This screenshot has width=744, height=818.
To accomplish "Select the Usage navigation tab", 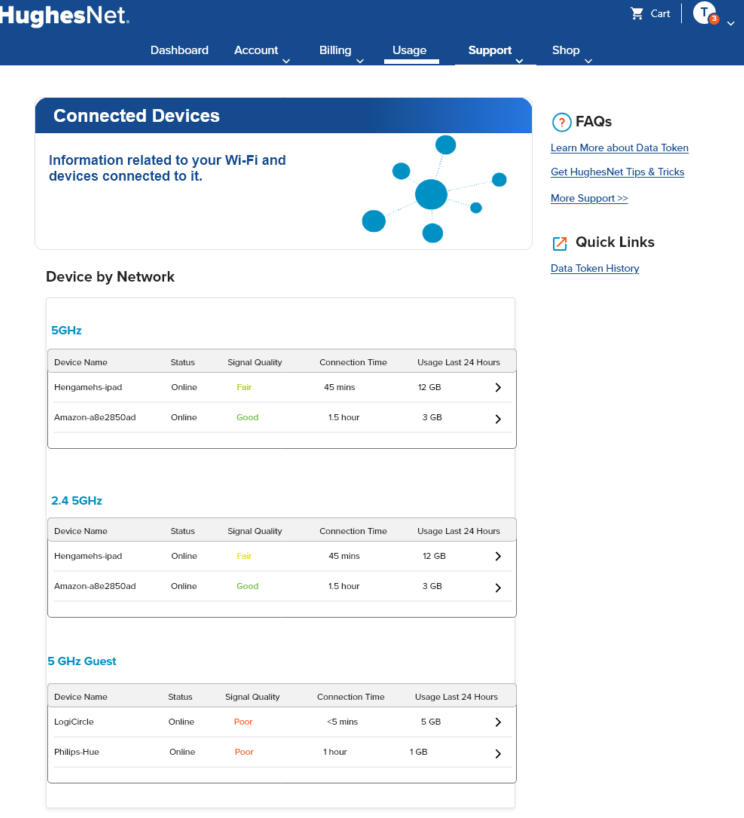I will pyautogui.click(x=410, y=50).
